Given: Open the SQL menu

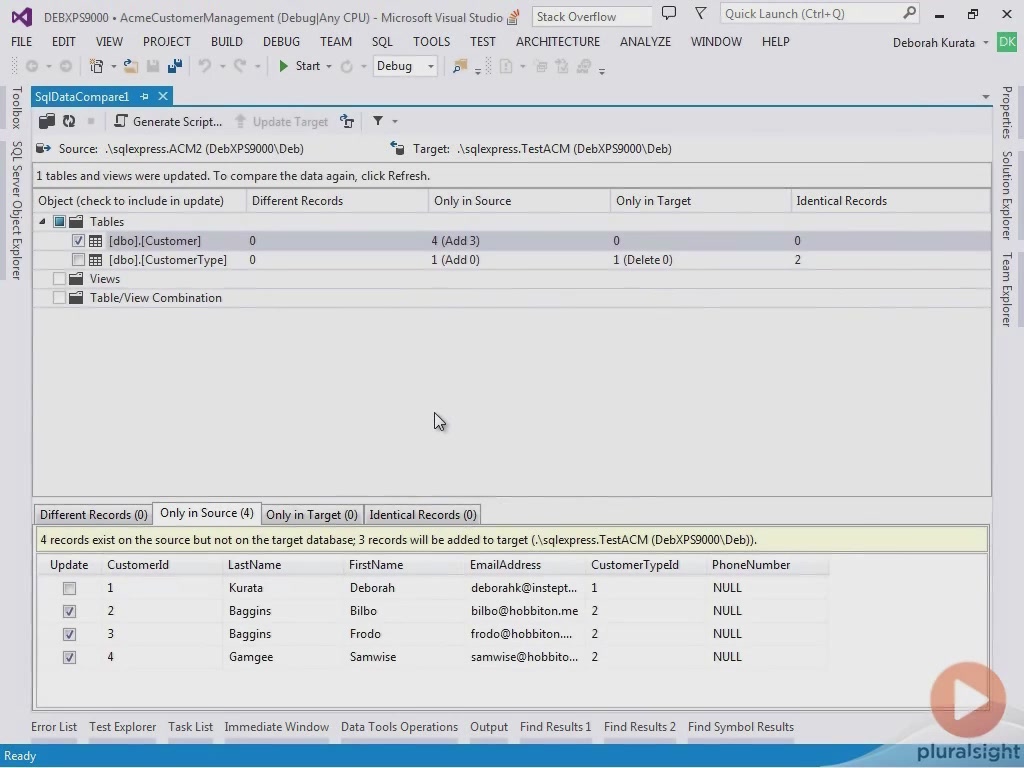Looking at the screenshot, I should [x=382, y=42].
